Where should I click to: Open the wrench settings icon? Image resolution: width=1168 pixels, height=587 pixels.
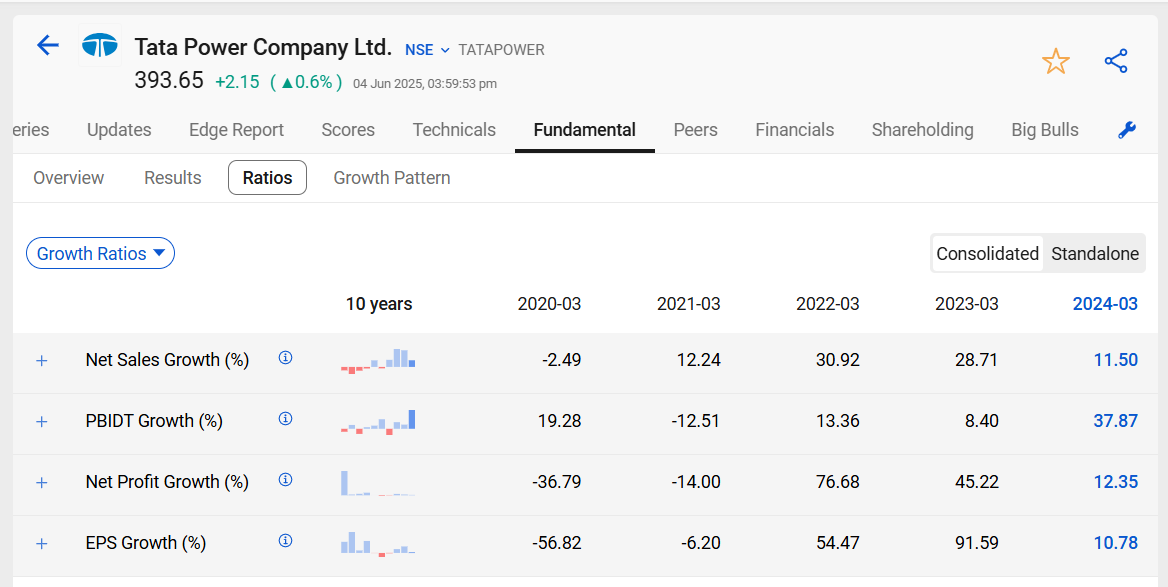[1127, 130]
